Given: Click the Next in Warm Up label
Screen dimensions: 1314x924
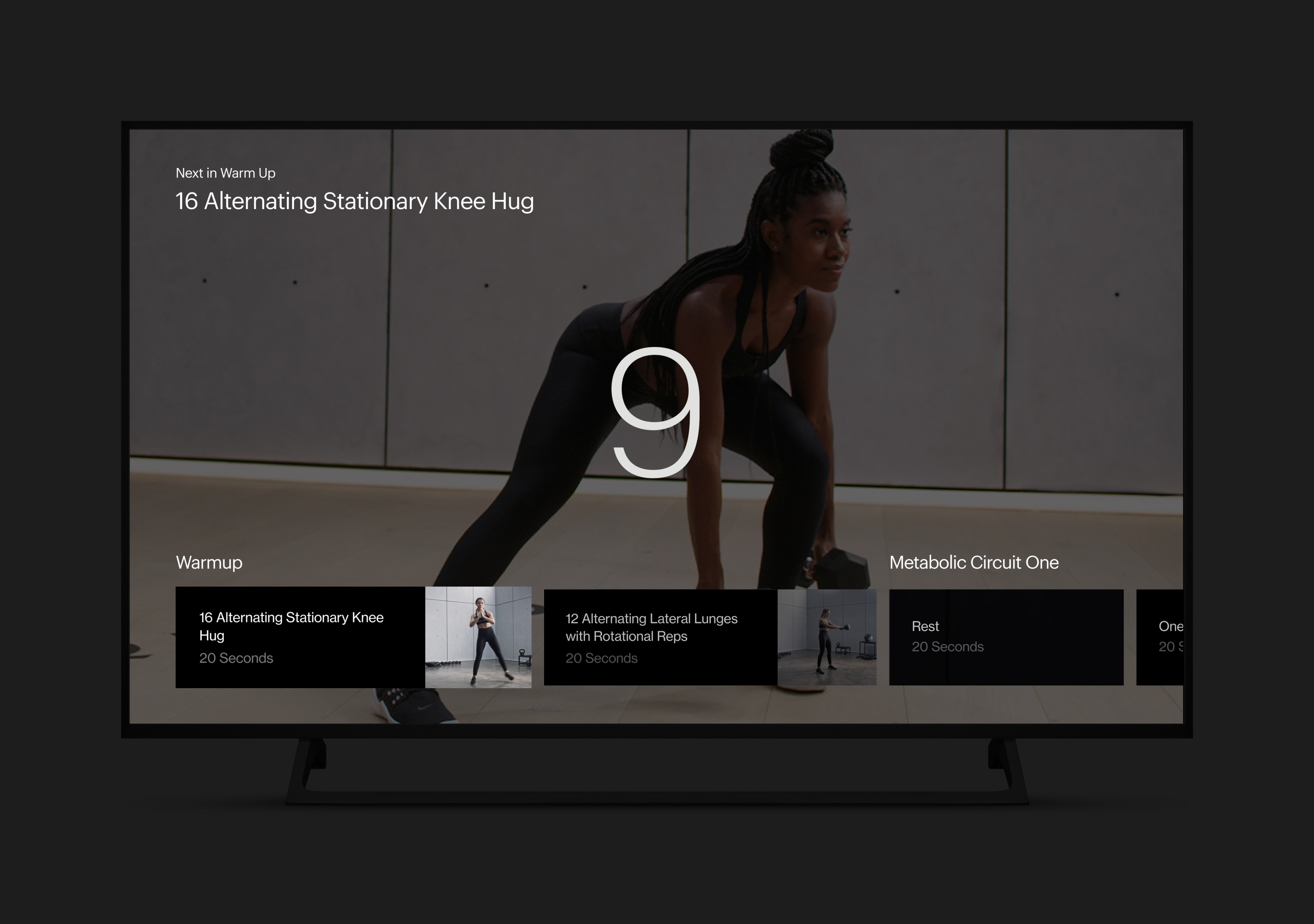Looking at the screenshot, I should (226, 173).
